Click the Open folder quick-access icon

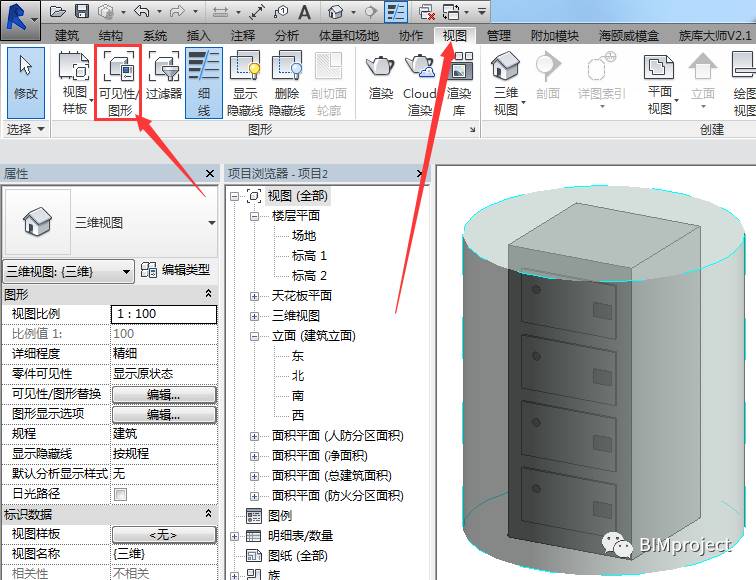[58, 11]
